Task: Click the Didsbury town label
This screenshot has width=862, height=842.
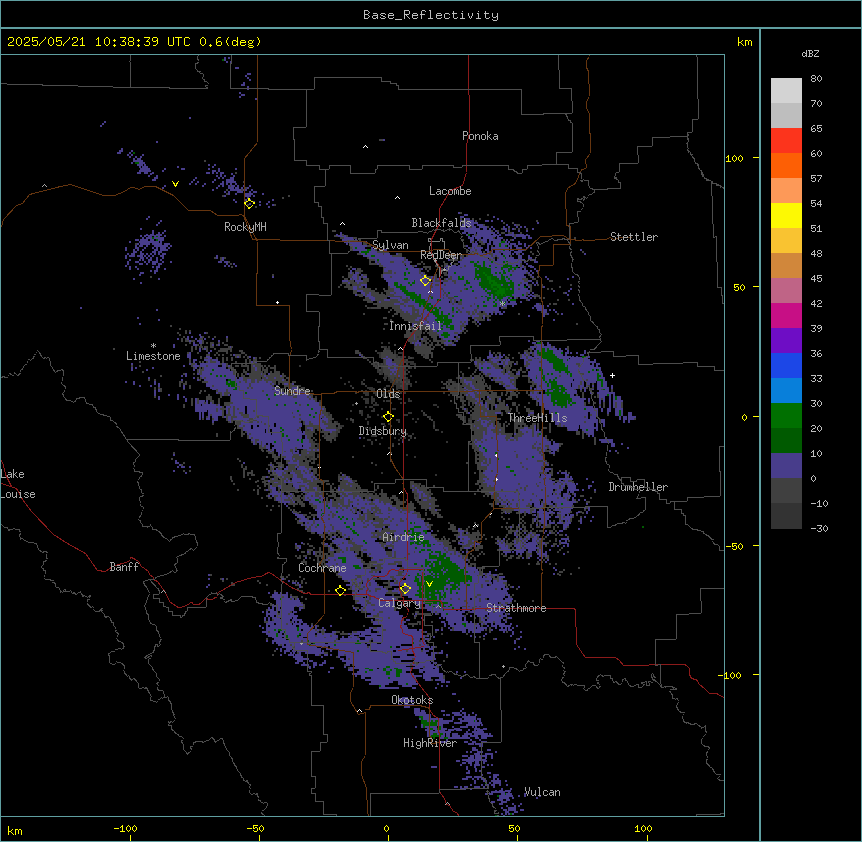Action: coord(383,431)
